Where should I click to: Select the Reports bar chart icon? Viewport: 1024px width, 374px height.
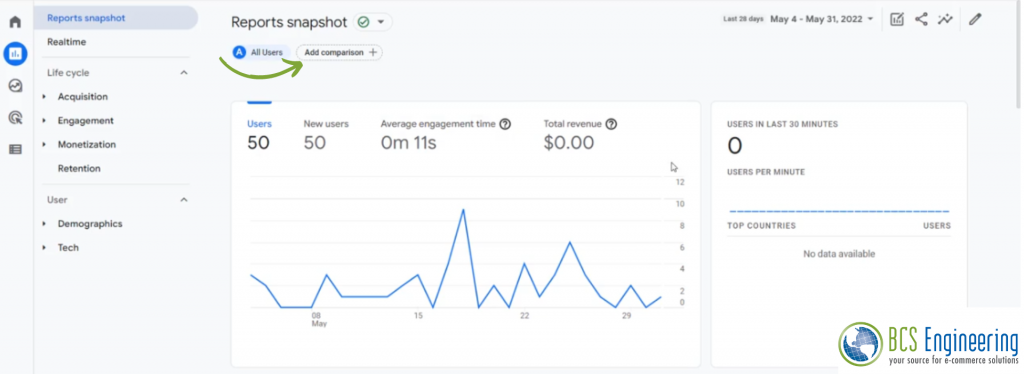15,54
